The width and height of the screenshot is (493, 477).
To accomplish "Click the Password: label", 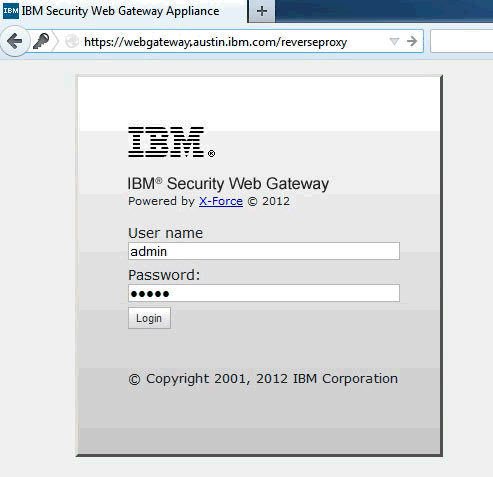I will tap(164, 275).
